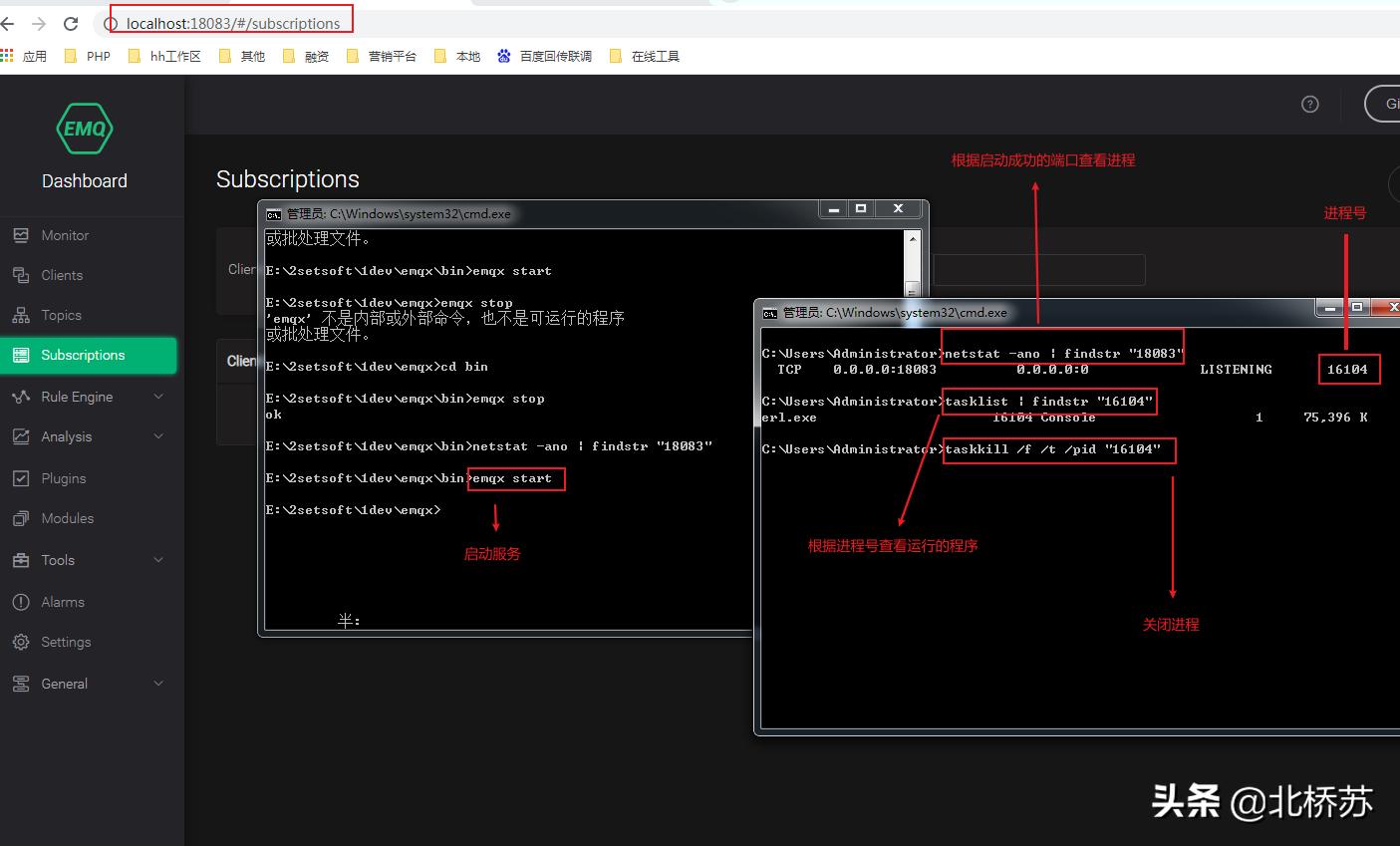Click the cmd icon in left console title bar
1400x846 pixels.
click(x=274, y=213)
